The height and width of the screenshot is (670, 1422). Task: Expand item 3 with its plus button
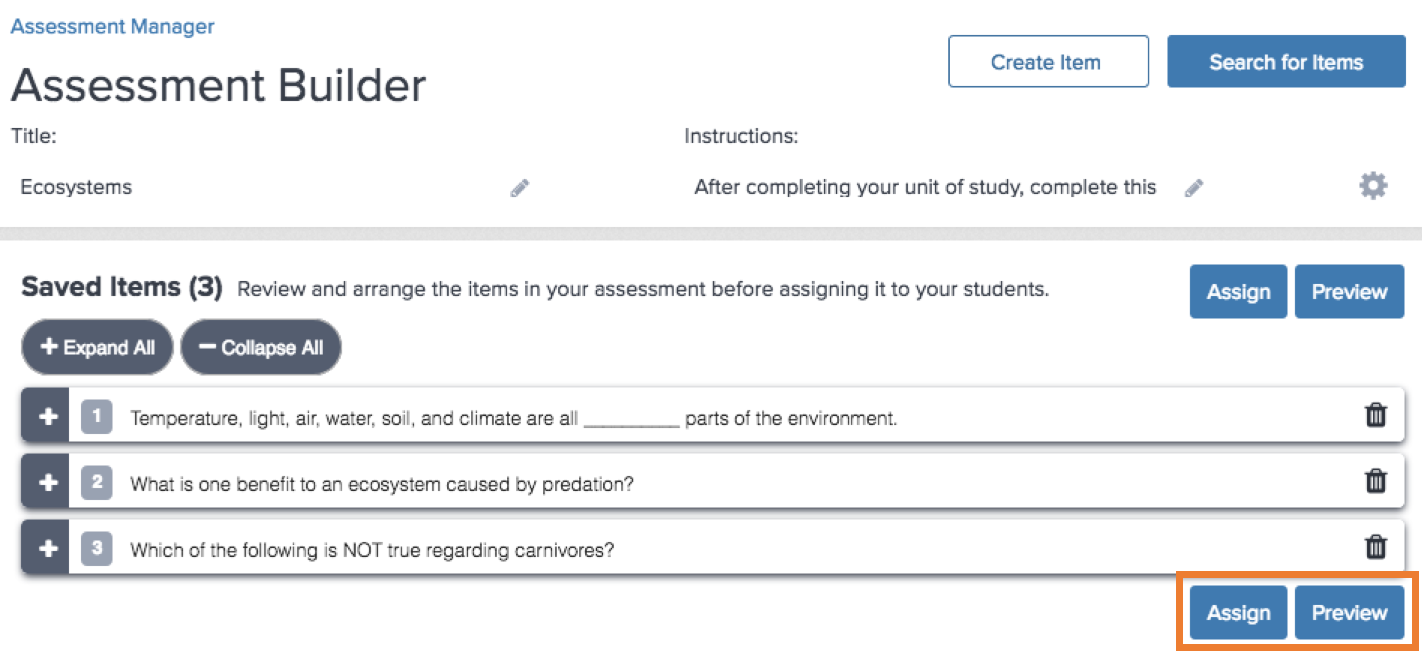[46, 549]
